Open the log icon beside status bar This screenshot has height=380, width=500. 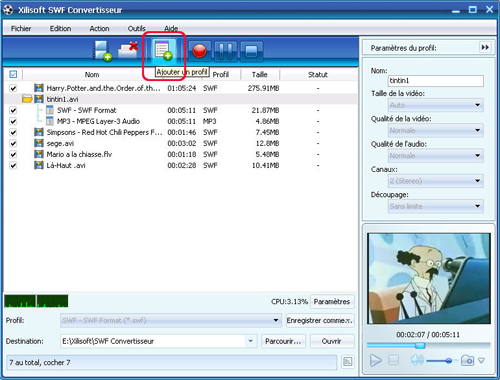coord(348,362)
